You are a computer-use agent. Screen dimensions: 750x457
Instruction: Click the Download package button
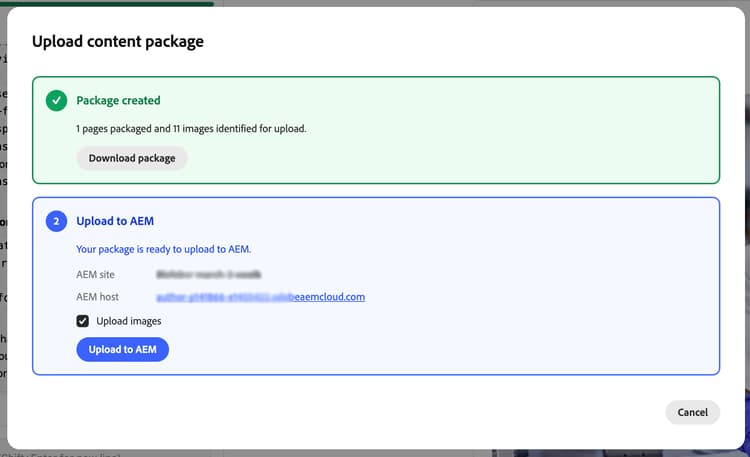pos(132,158)
